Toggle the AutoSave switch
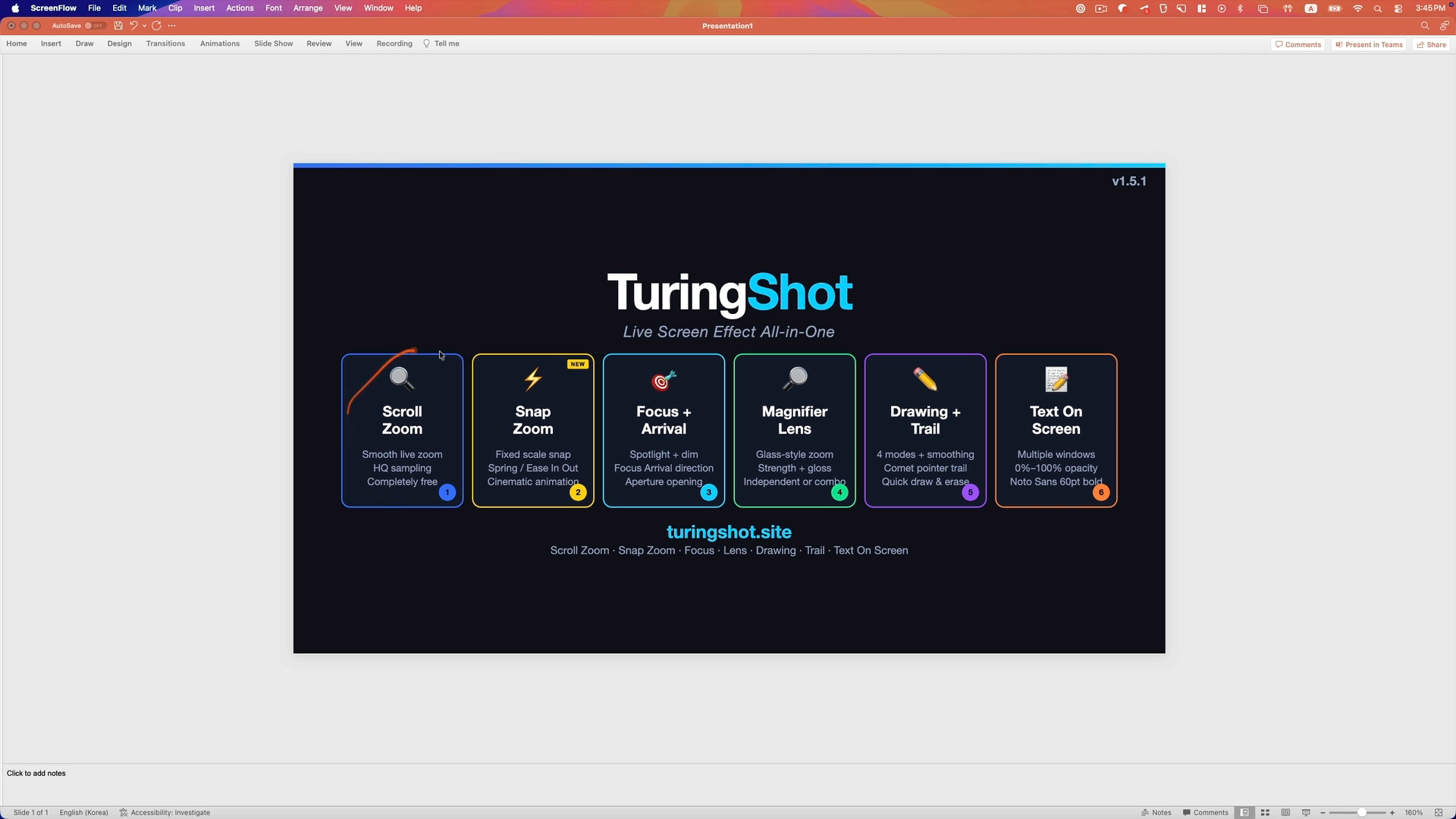Image resolution: width=1456 pixels, height=819 pixels. click(x=95, y=26)
